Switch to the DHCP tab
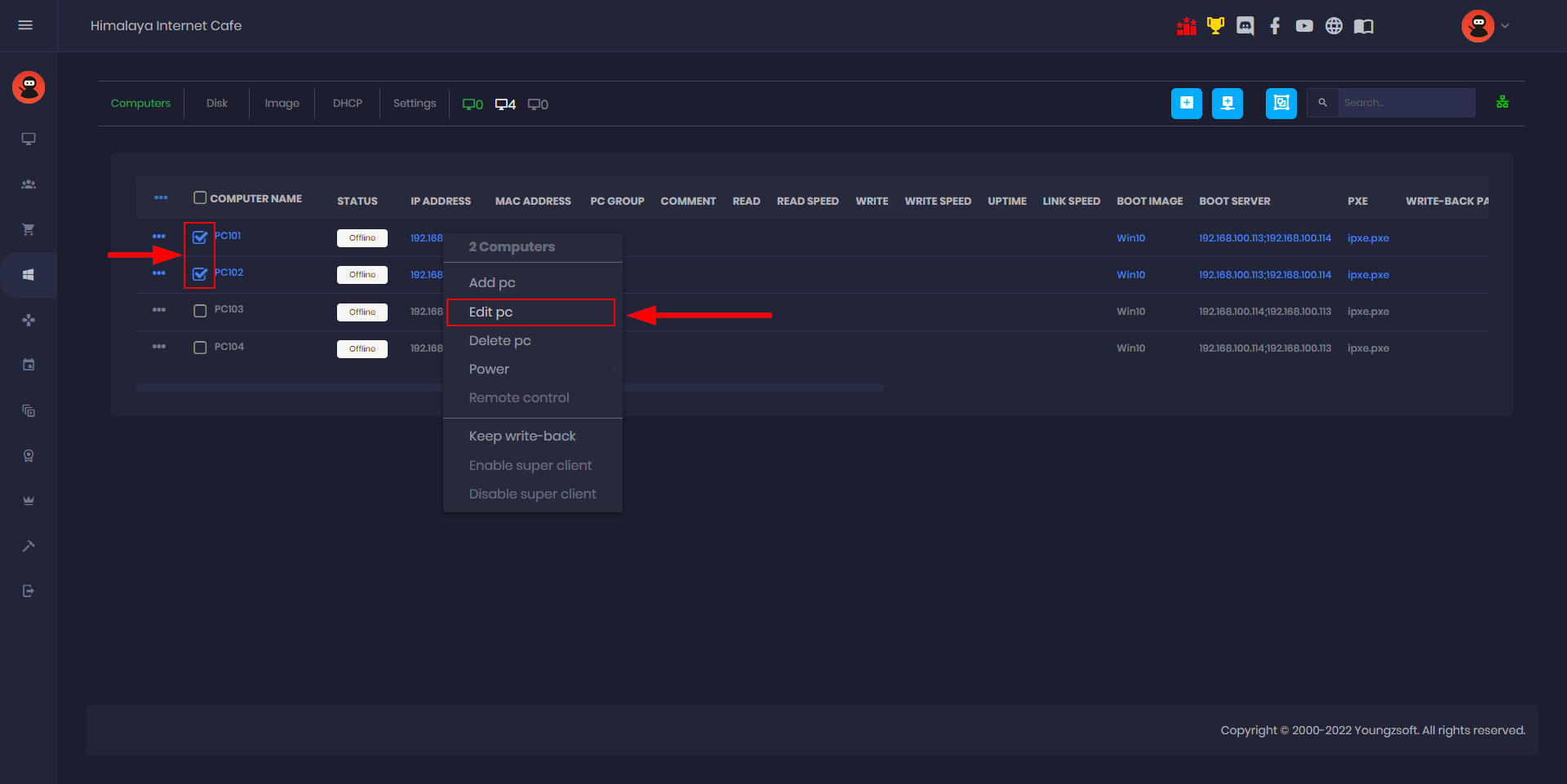1567x784 pixels. coord(347,103)
